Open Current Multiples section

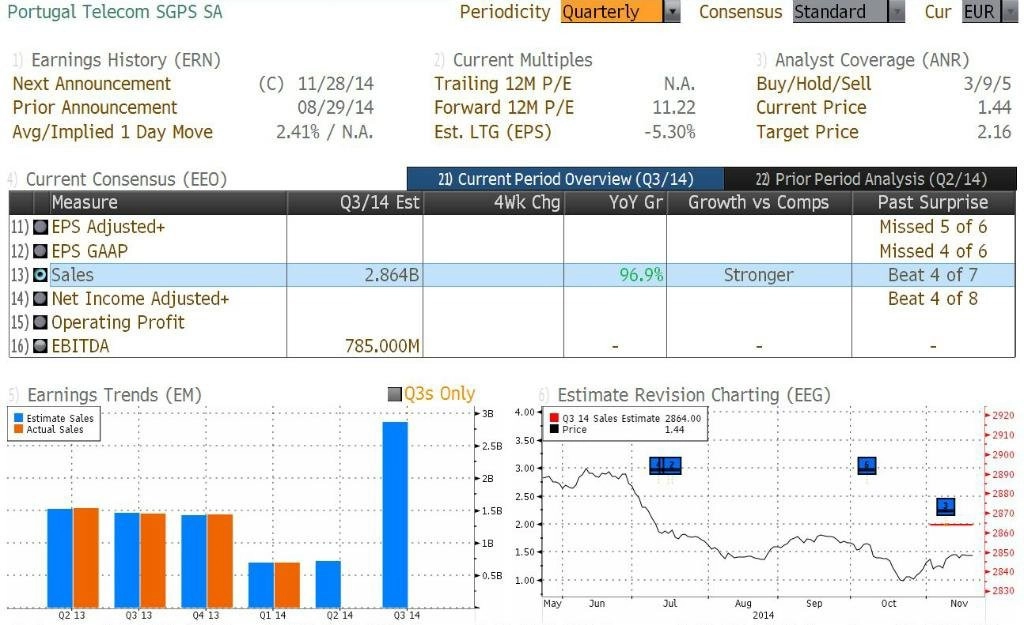[522, 60]
